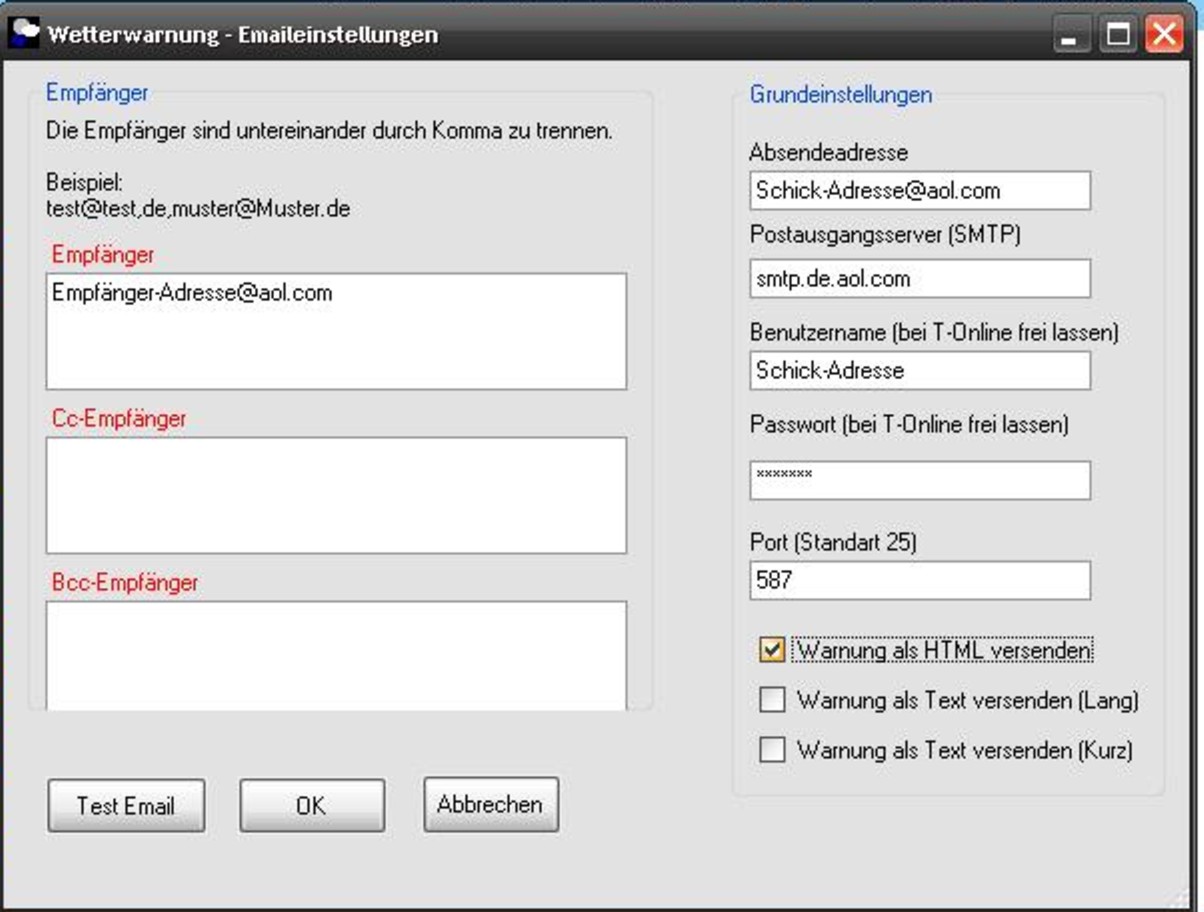Tick Warnung als Text versenden (Lang)
The height and width of the screenshot is (912, 1204).
point(772,701)
